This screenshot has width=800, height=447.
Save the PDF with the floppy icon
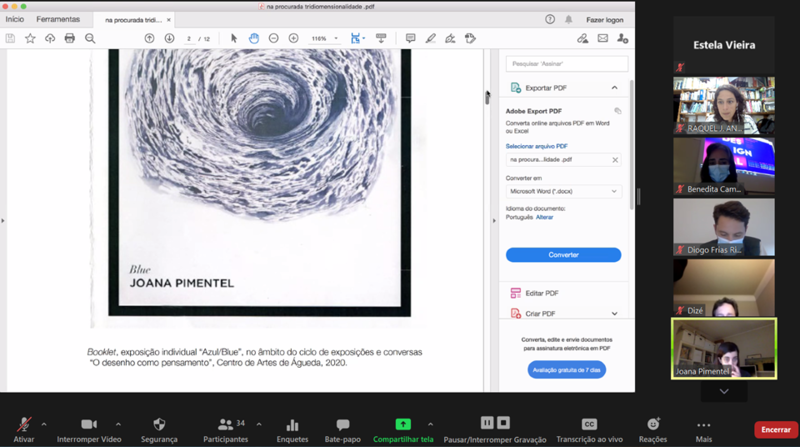[10, 38]
